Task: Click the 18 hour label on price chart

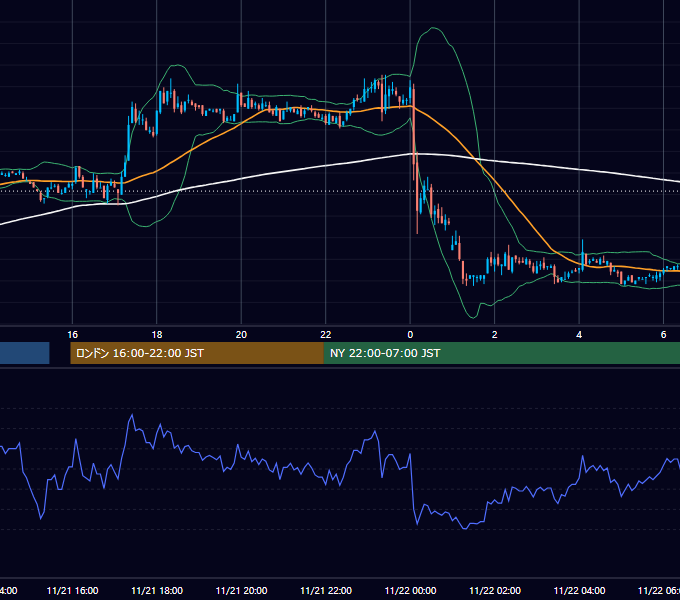Action: click(x=157, y=335)
